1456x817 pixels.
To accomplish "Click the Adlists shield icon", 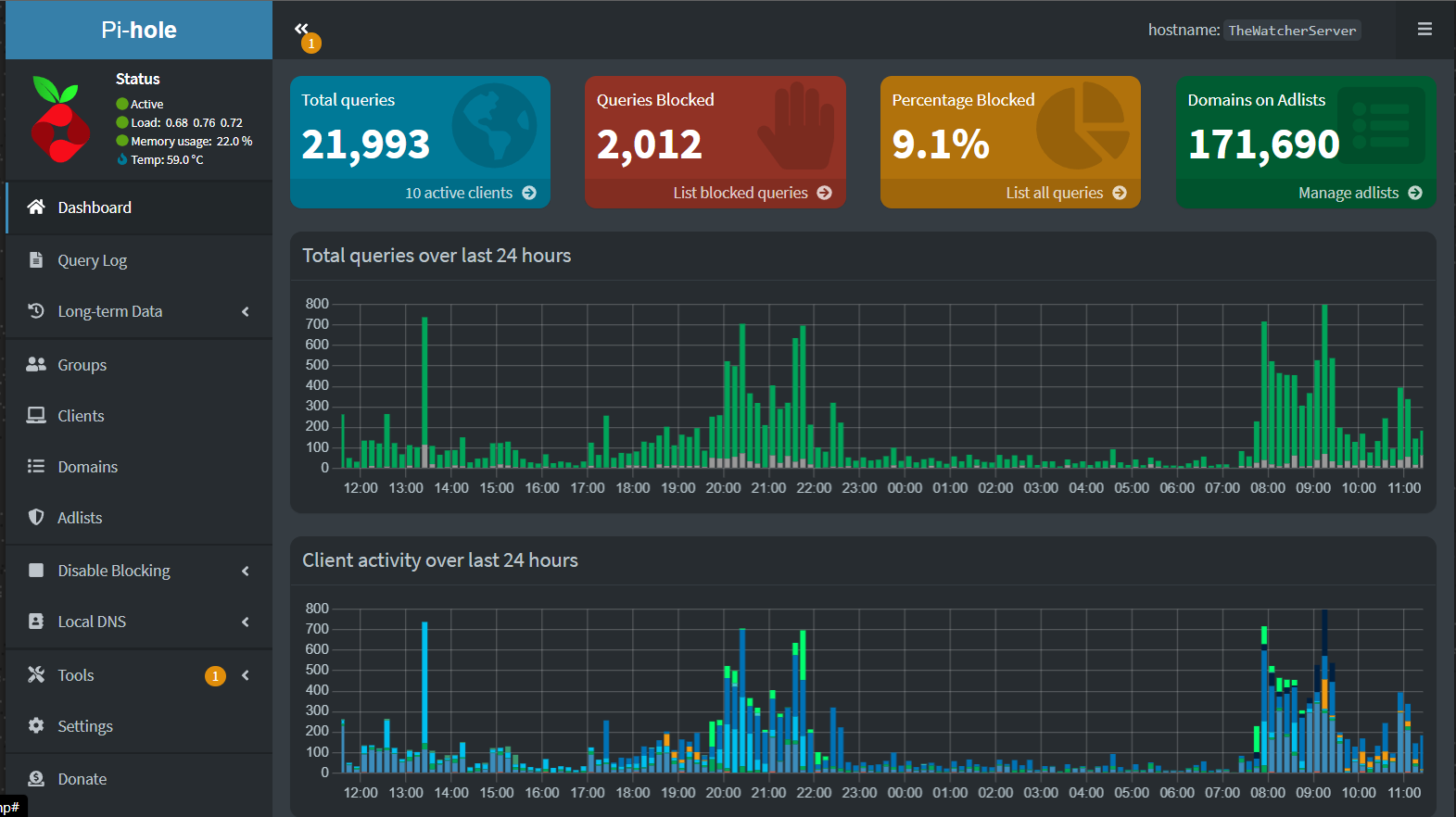I will click(36, 518).
